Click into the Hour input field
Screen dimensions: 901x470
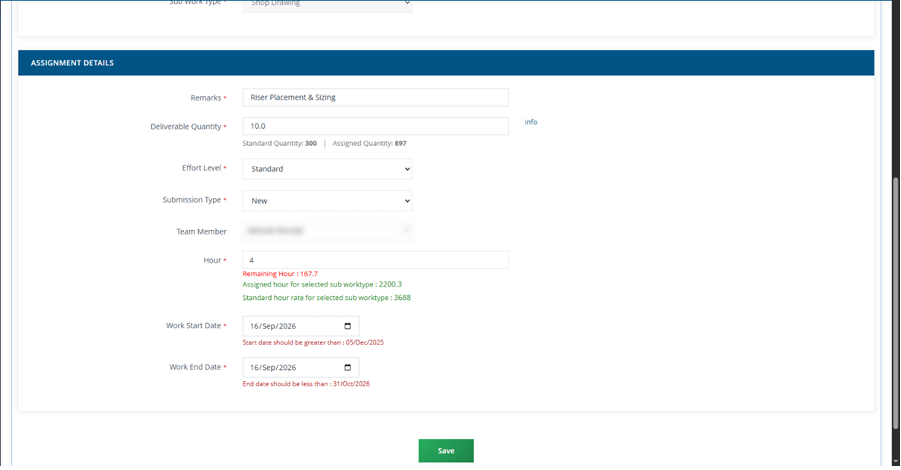click(375, 260)
